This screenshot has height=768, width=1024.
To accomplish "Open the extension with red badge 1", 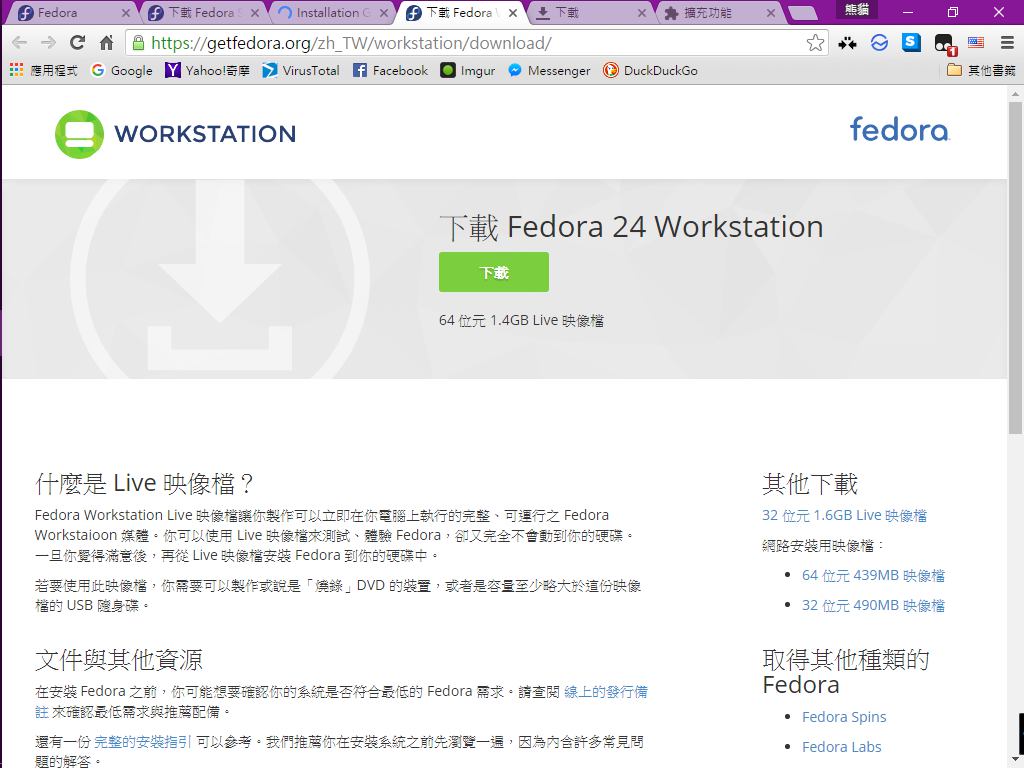I will coord(944,44).
